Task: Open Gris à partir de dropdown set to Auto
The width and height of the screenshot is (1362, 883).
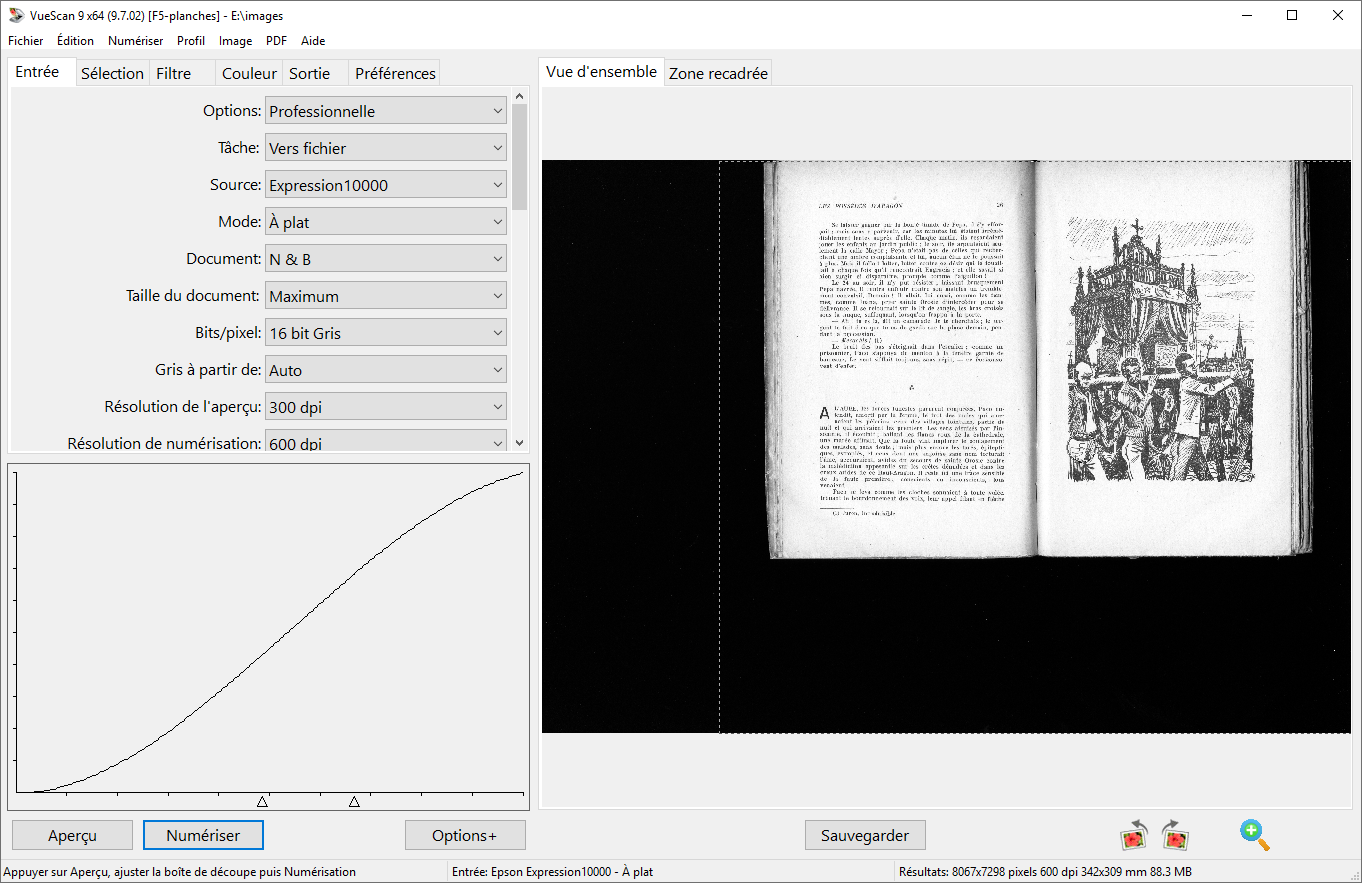Action: click(386, 370)
